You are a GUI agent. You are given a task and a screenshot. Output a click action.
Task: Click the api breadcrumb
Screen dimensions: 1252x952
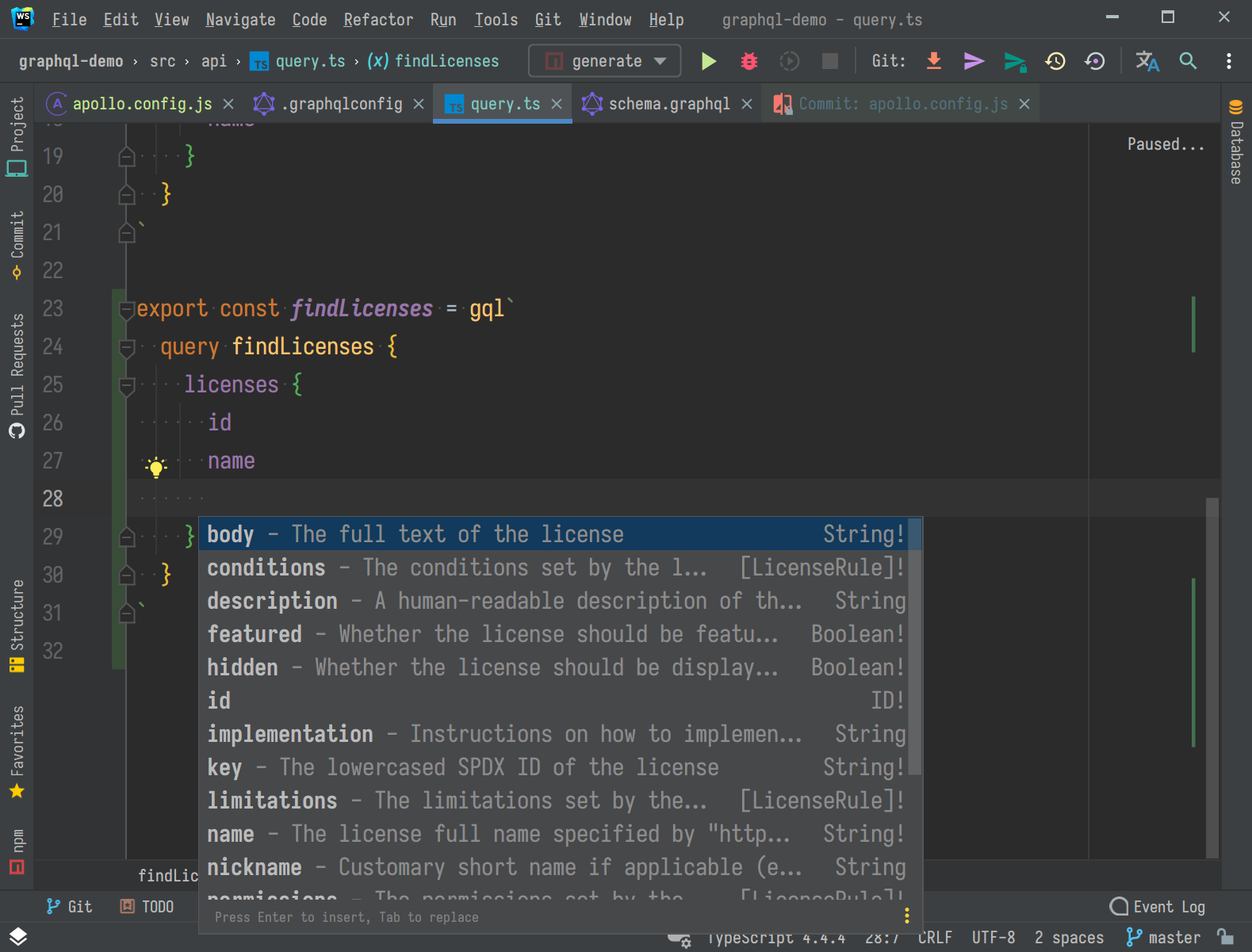pyautogui.click(x=213, y=61)
